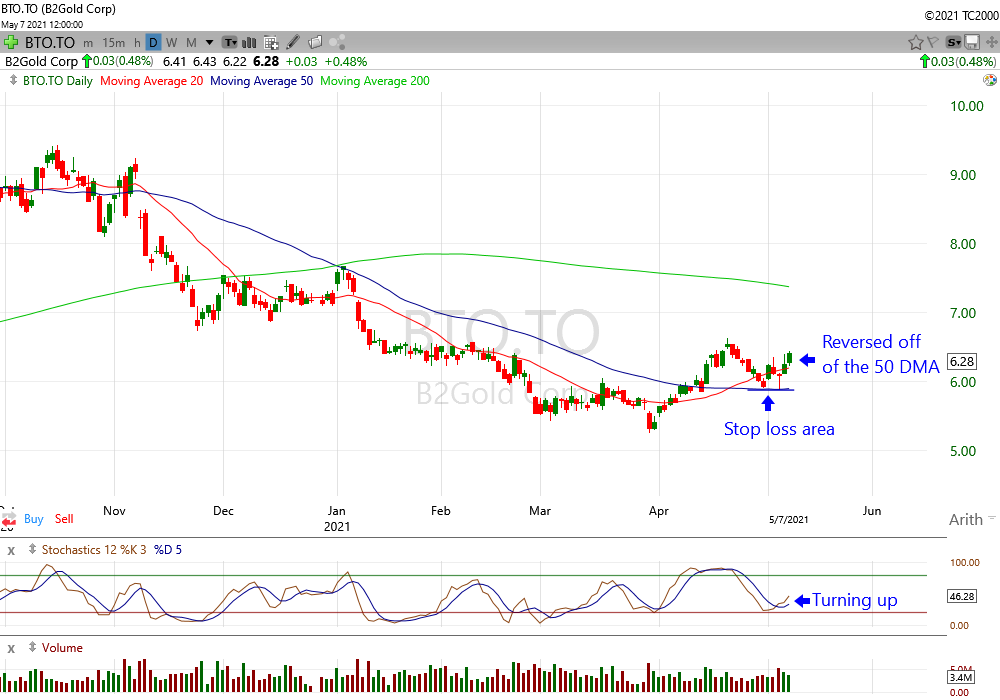Click the add-to-layout grid icon

(x=271, y=43)
